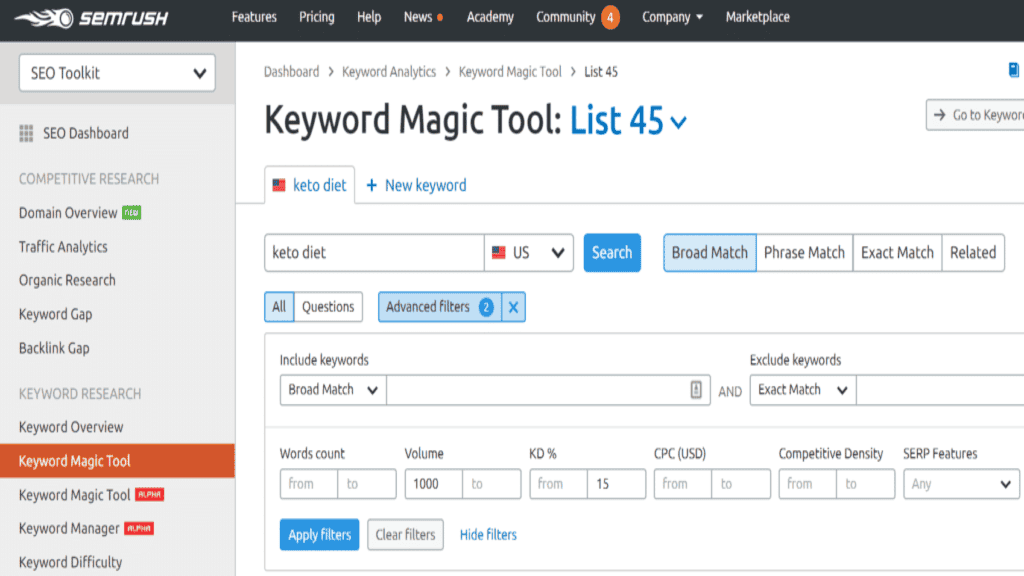
Task: Toggle Phrase Match mode
Action: coord(804,253)
